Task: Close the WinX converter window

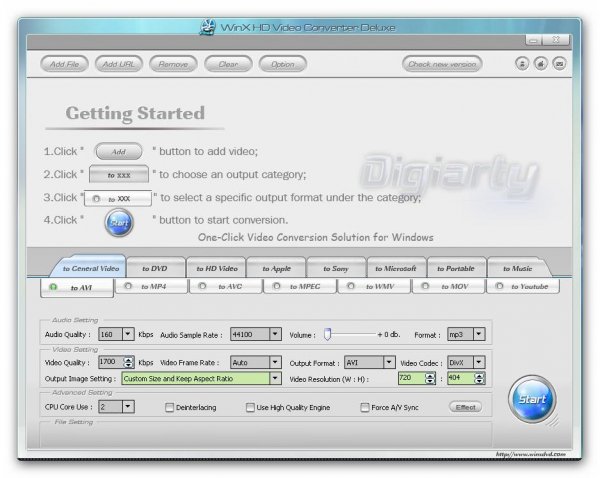Action: pos(556,39)
